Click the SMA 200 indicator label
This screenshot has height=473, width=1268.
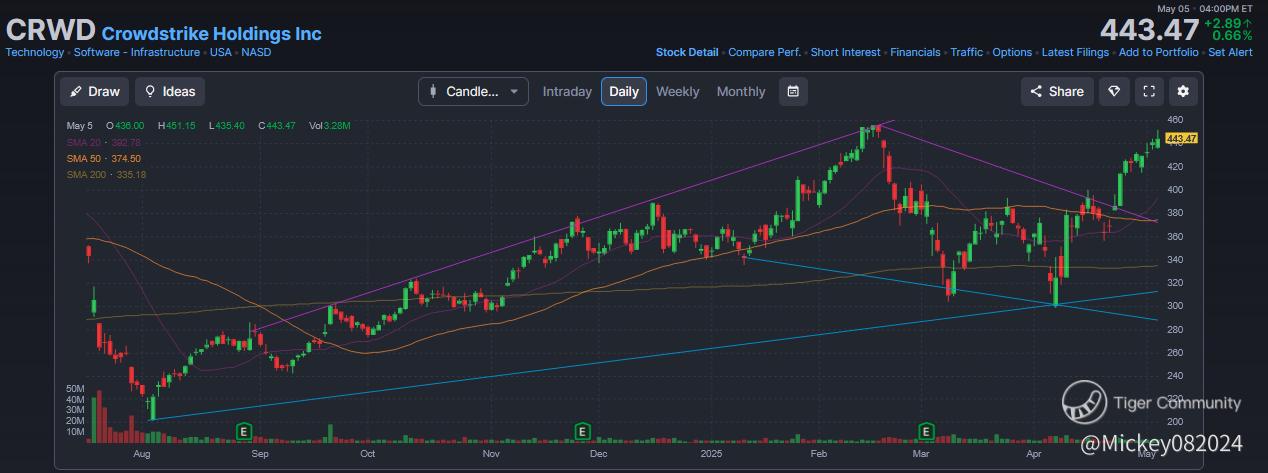107,174
